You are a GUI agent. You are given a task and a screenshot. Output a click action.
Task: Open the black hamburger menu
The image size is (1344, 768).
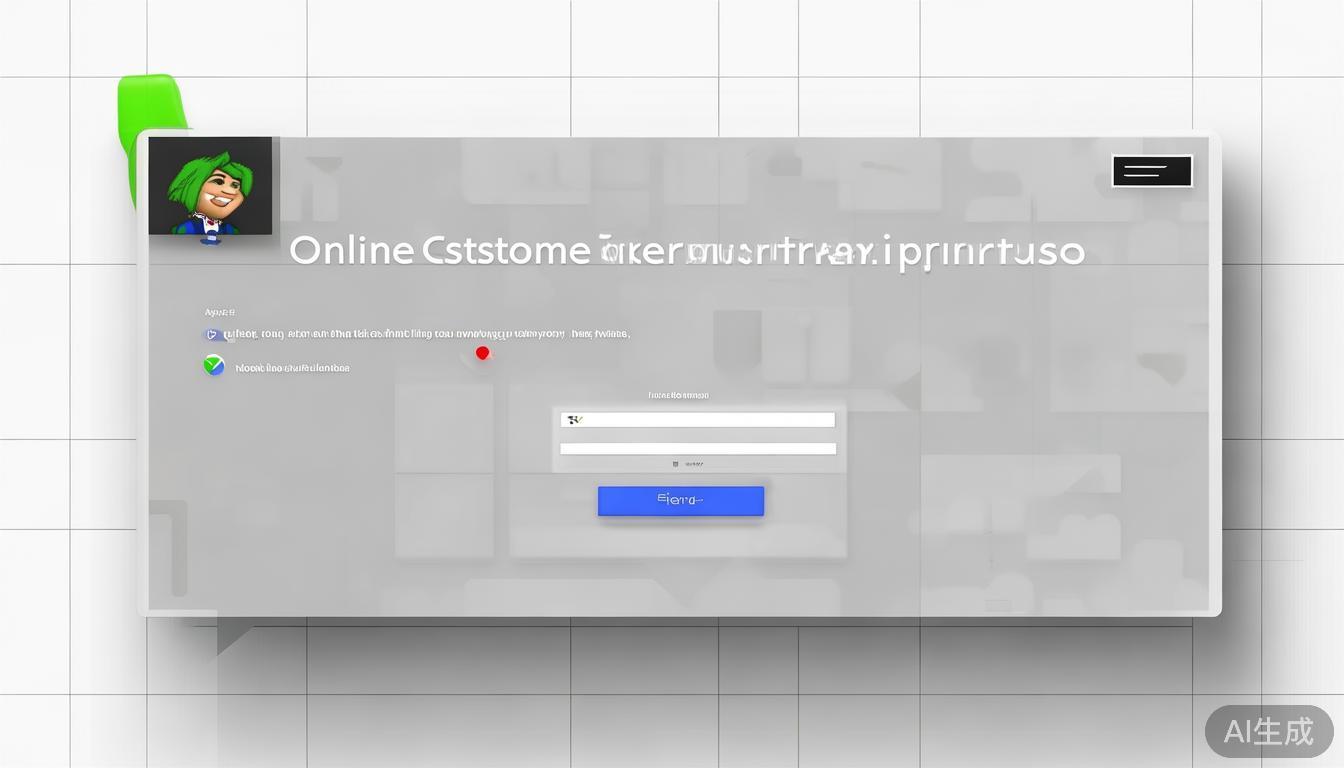pos(1151,171)
